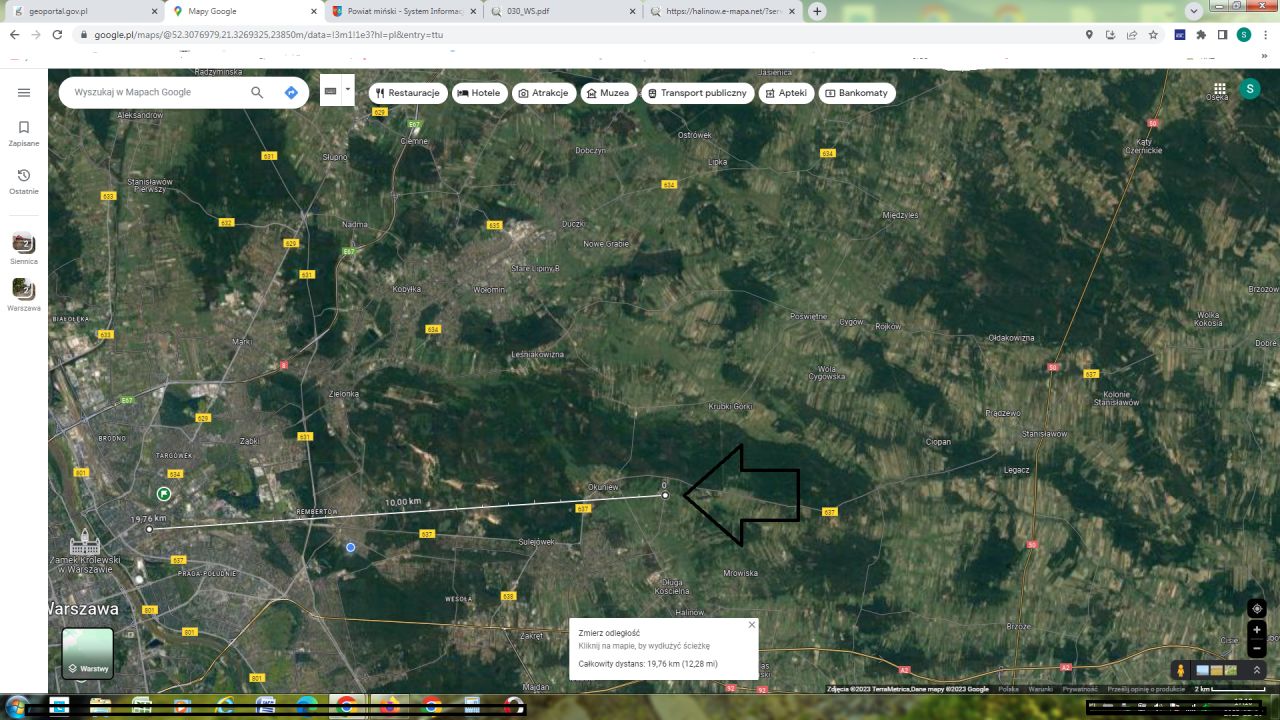Click the blue directions icon

pyautogui.click(x=291, y=92)
